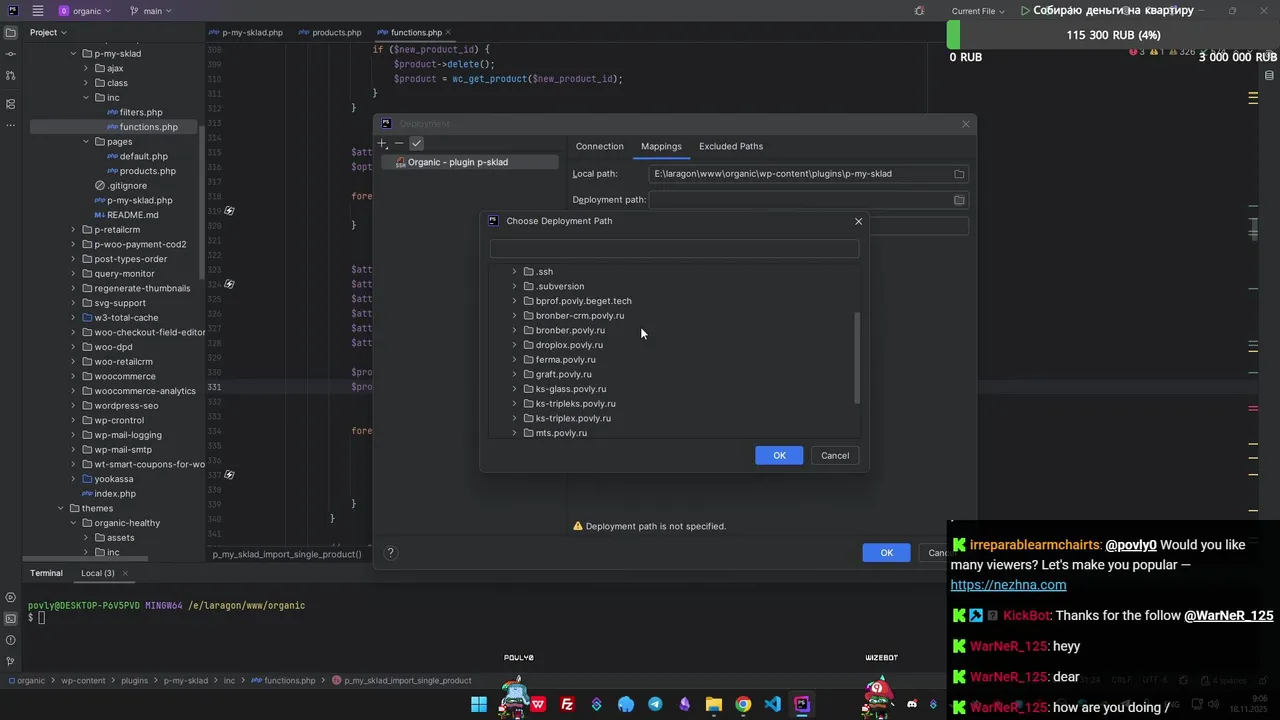Expand the .ssh folder

click(x=514, y=272)
